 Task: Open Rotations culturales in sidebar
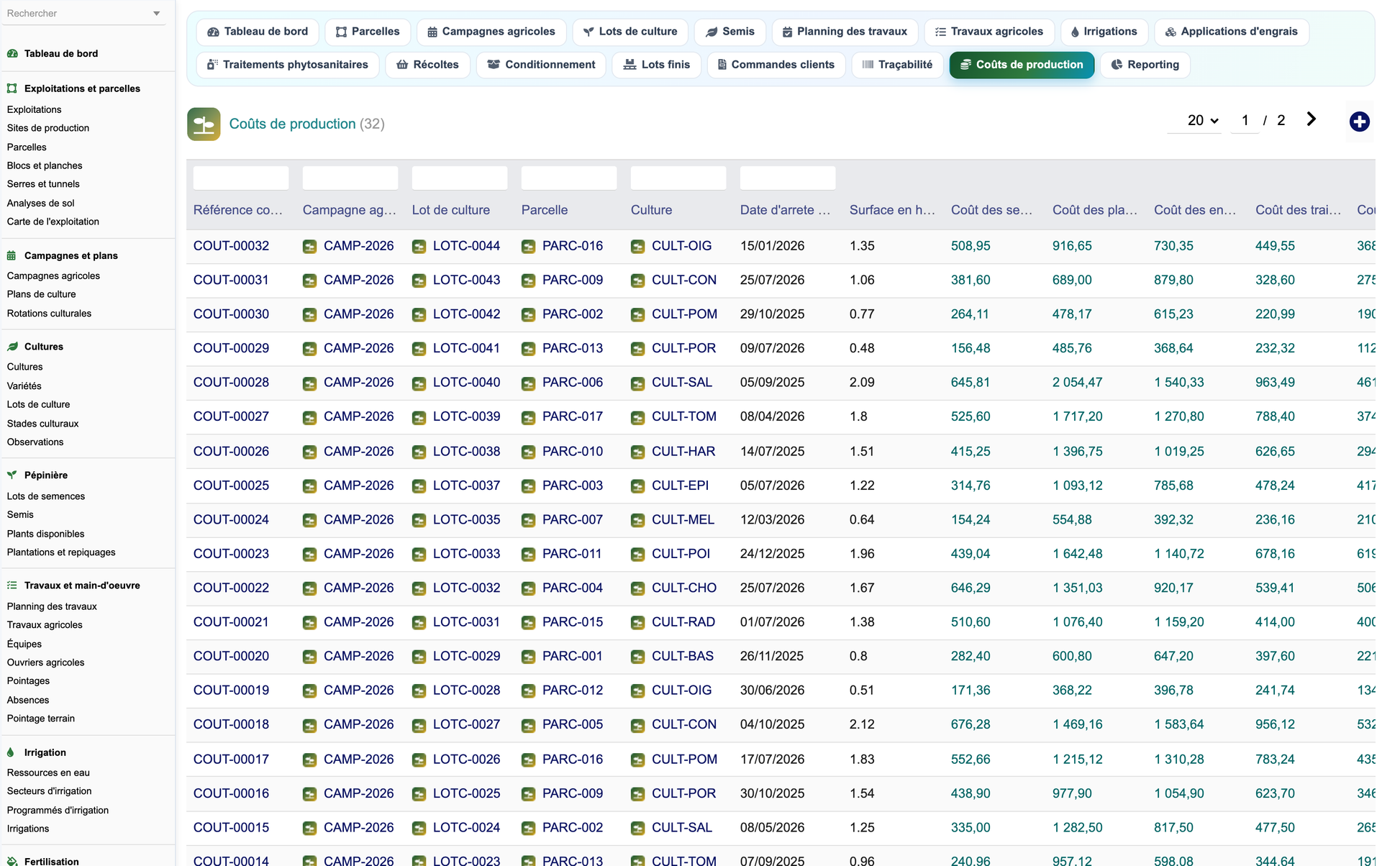(49, 313)
